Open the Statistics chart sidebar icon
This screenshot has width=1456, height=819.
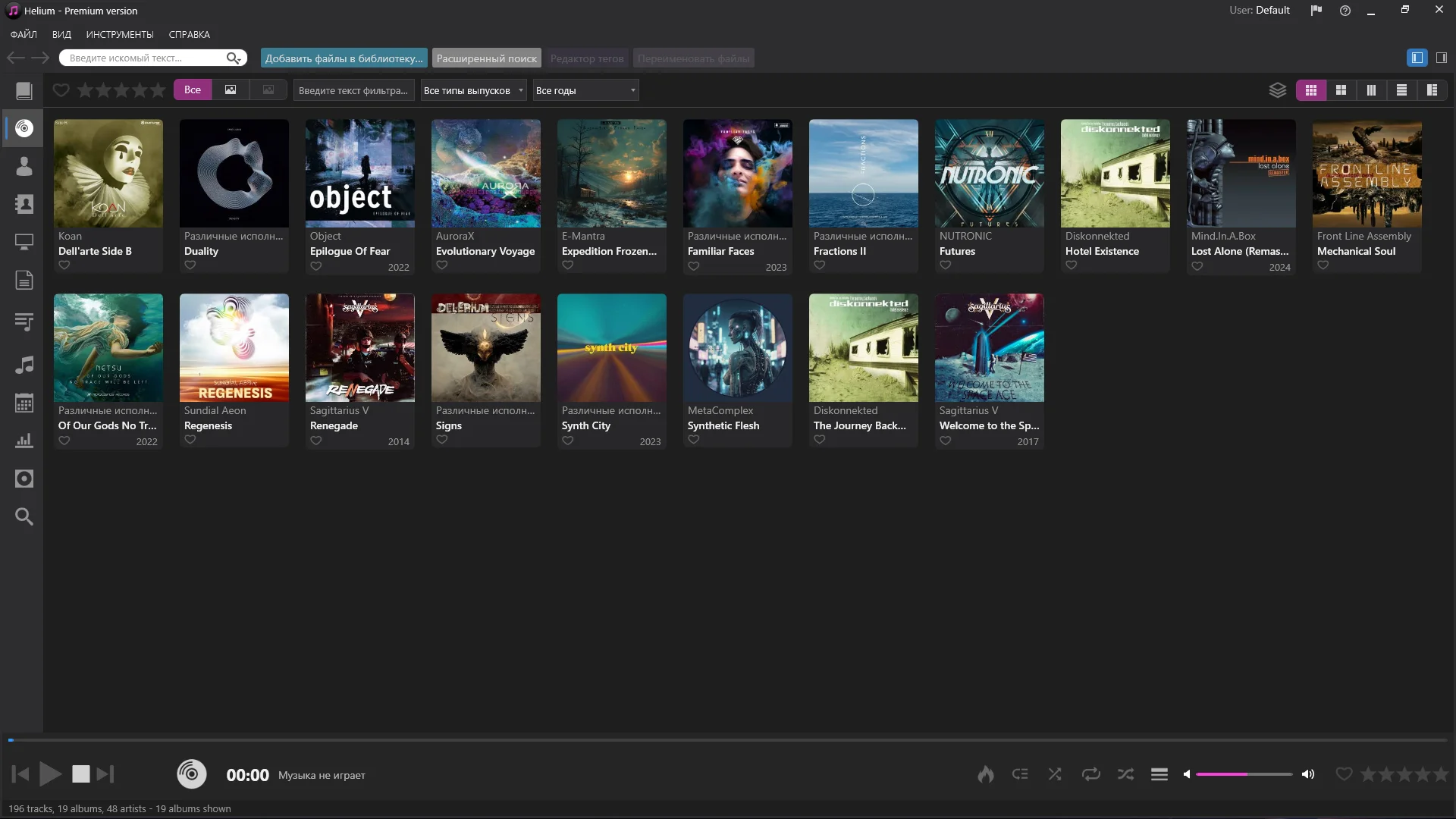(x=24, y=441)
